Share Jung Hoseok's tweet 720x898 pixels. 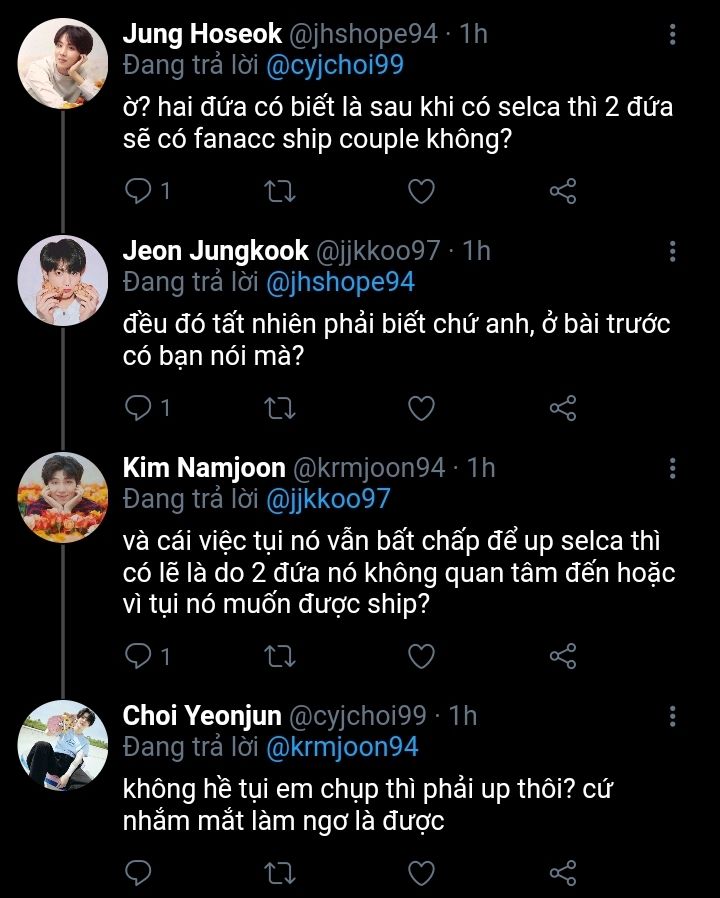point(564,190)
